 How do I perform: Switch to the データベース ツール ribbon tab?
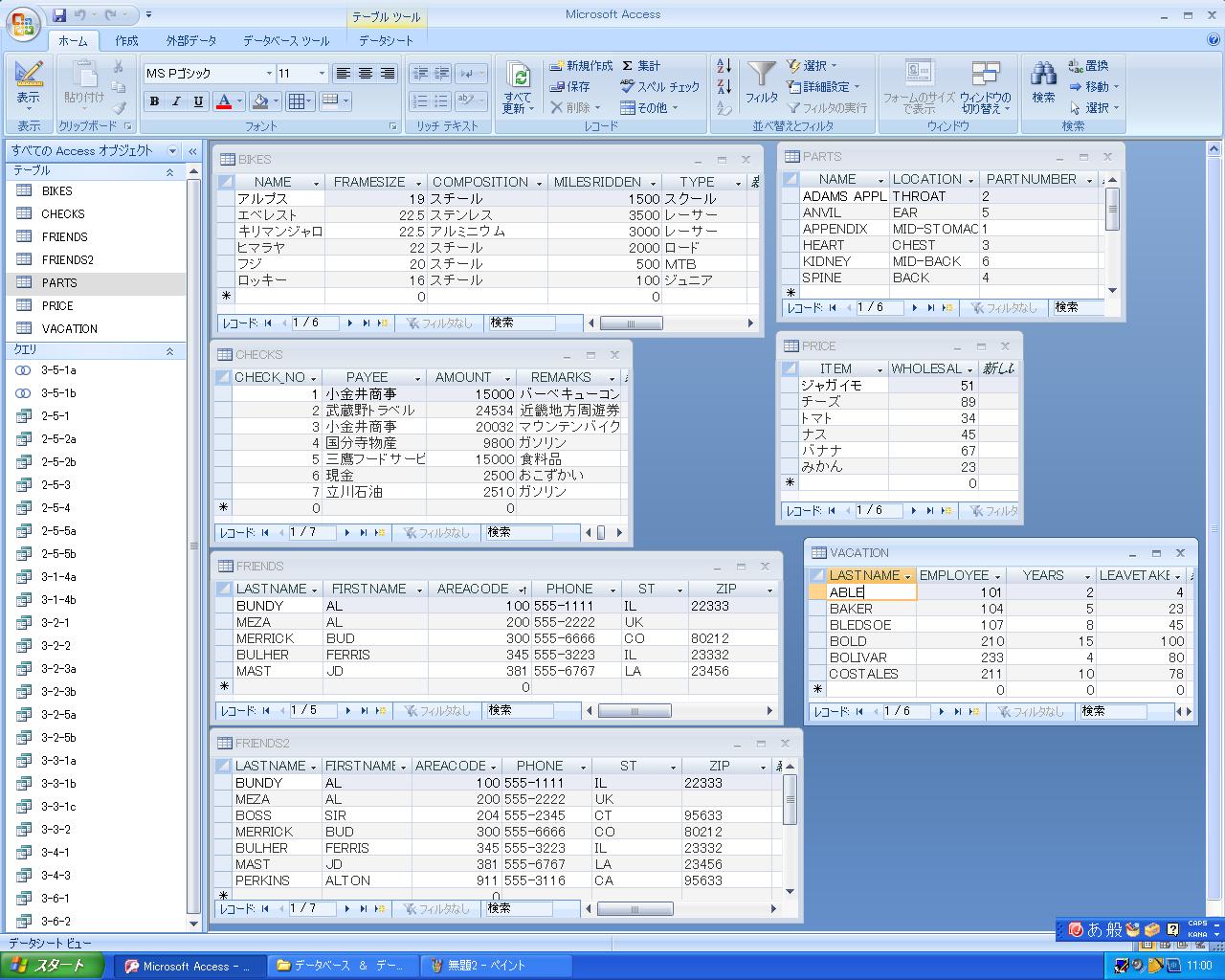pyautogui.click(x=286, y=41)
